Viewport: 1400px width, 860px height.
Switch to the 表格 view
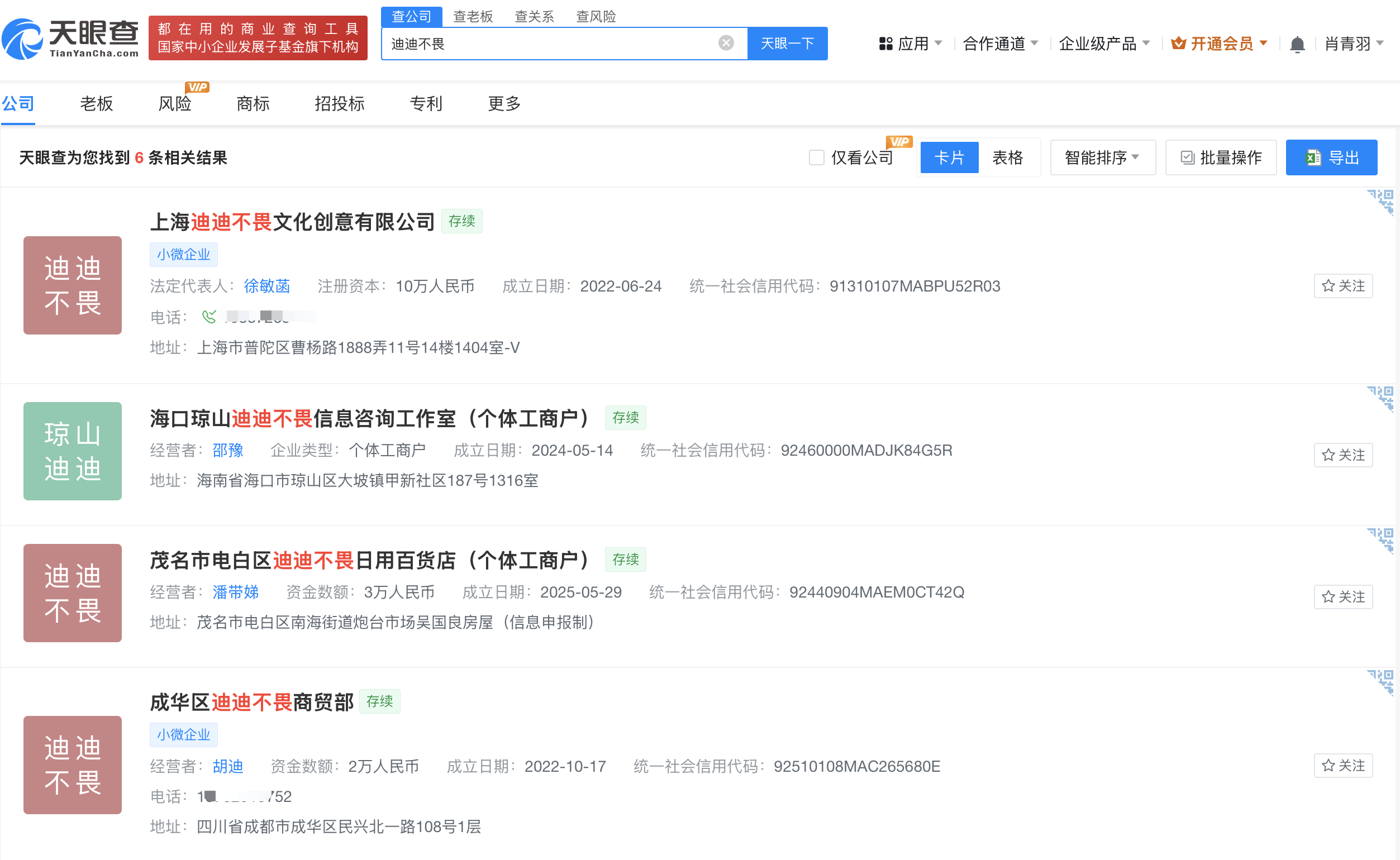point(1007,157)
